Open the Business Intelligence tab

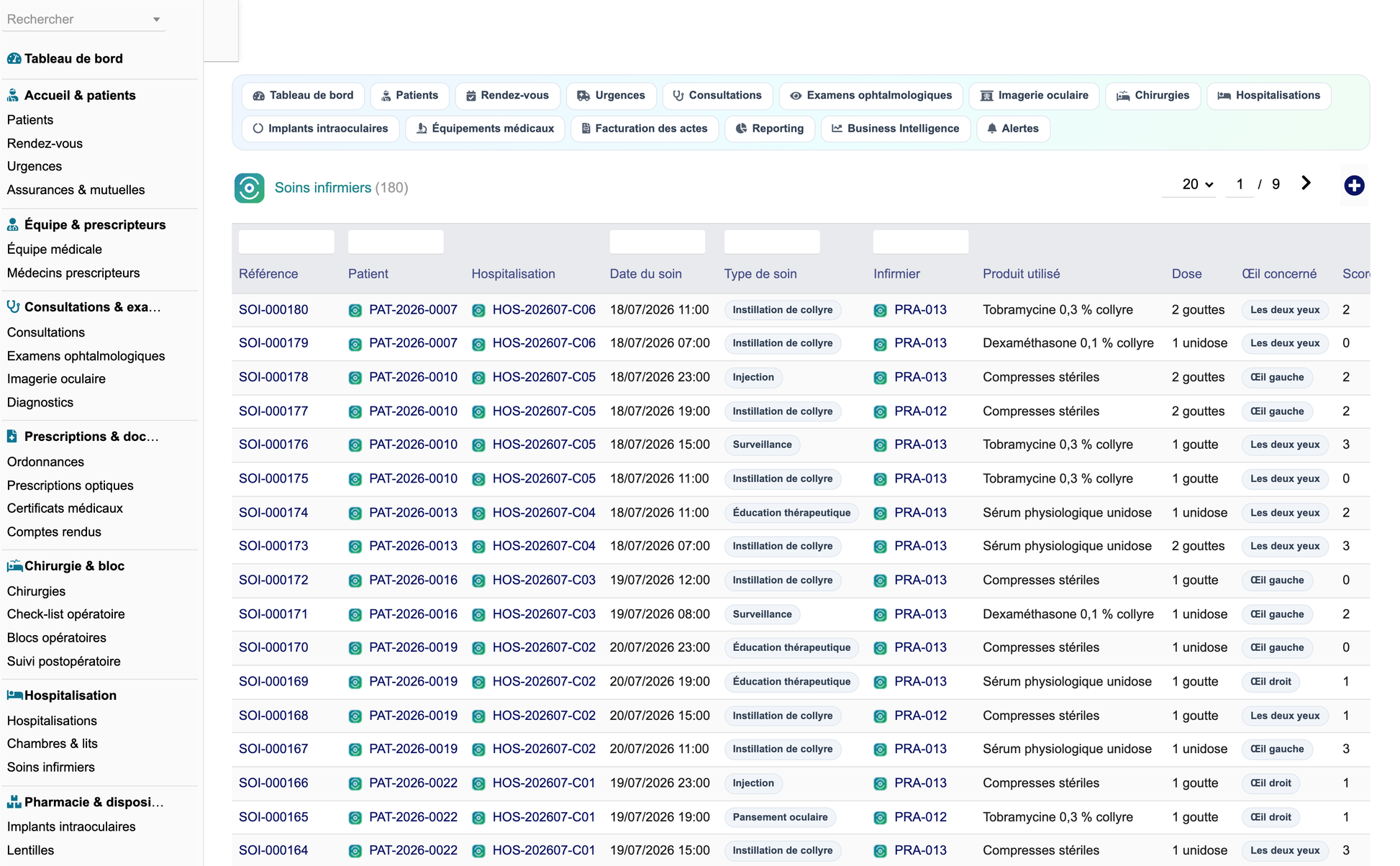coord(895,129)
